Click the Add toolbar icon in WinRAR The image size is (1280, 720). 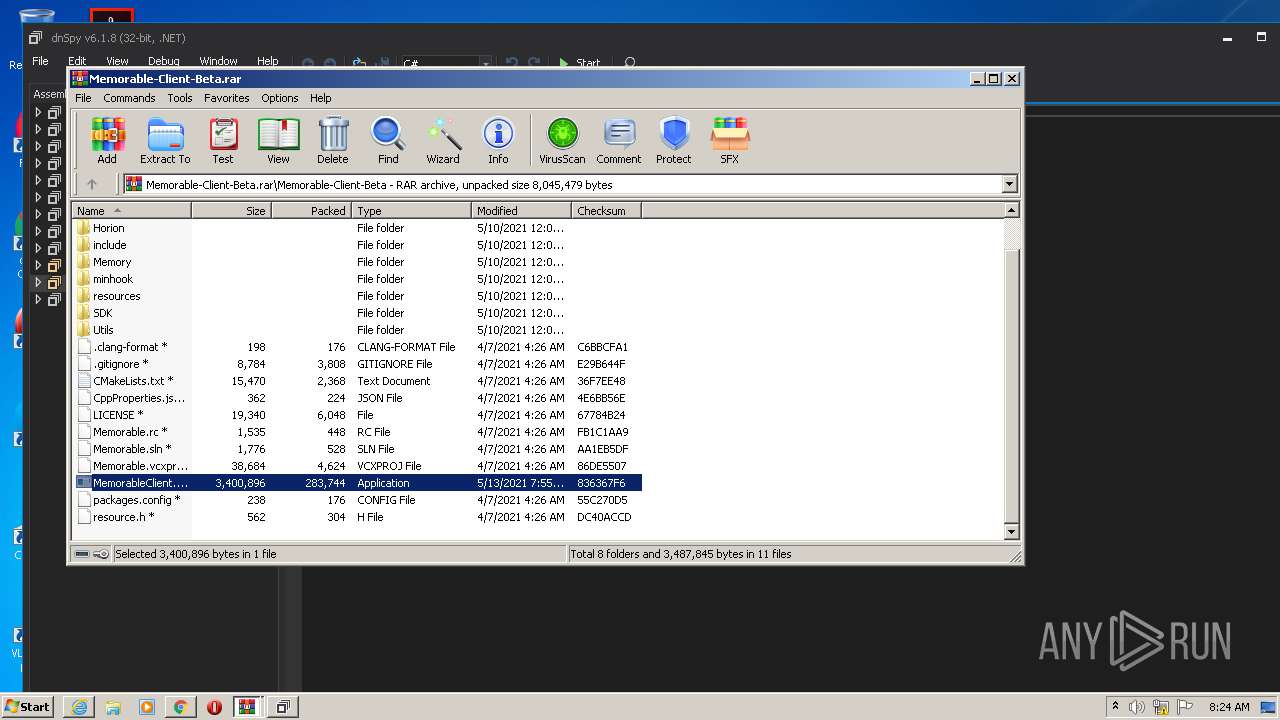coord(107,140)
